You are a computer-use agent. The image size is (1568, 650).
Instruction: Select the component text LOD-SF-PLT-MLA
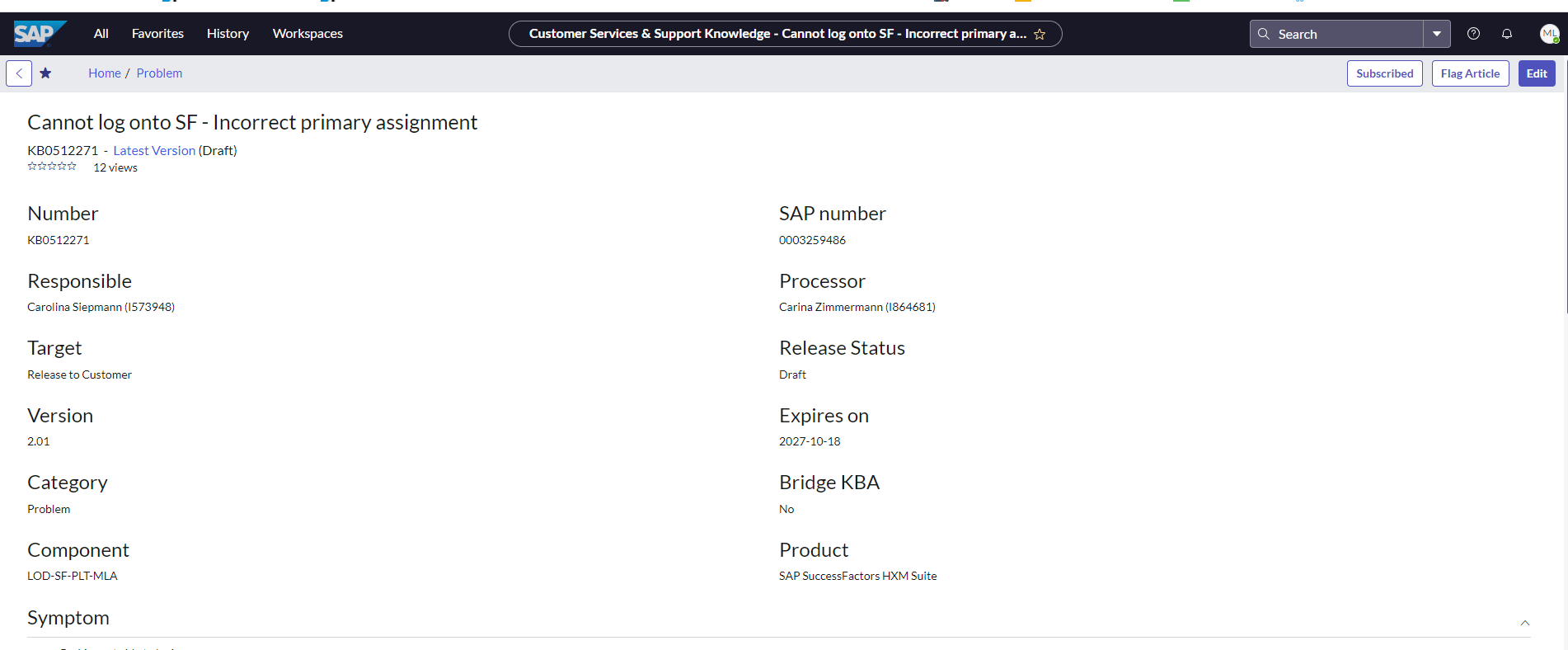click(73, 576)
